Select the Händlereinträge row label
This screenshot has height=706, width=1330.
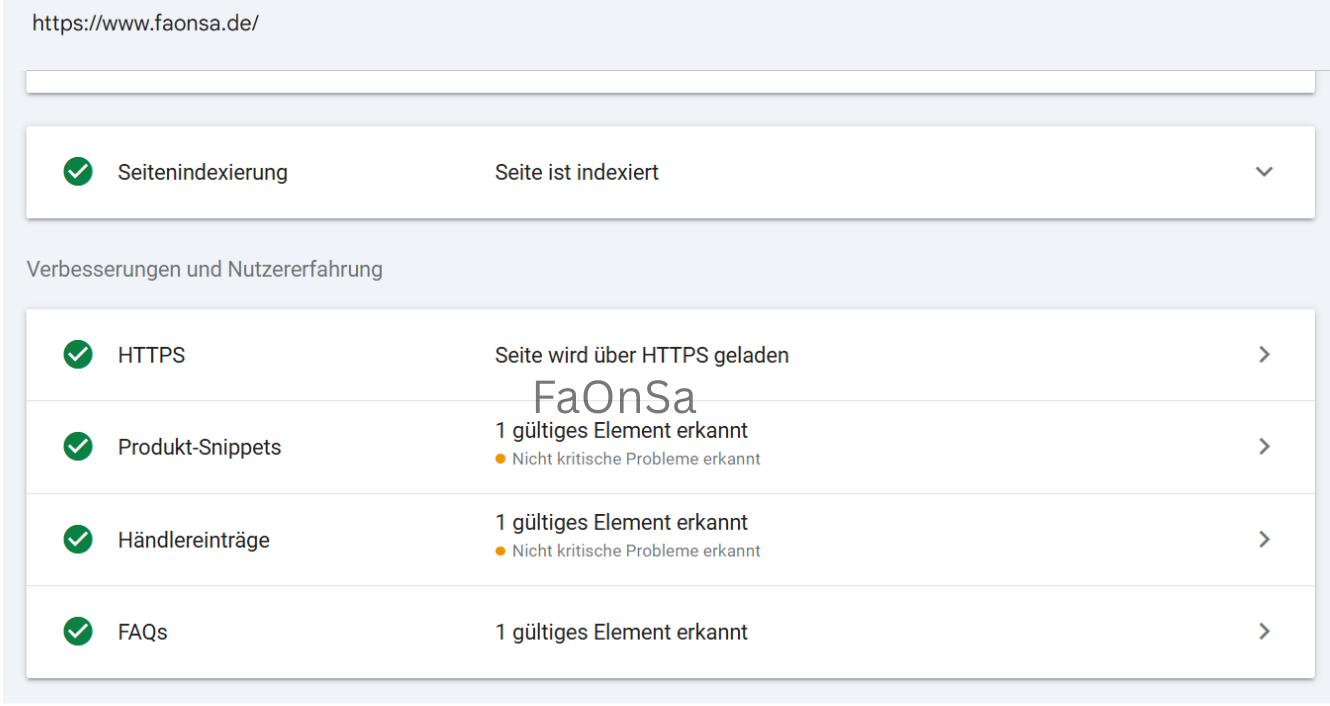(193, 540)
